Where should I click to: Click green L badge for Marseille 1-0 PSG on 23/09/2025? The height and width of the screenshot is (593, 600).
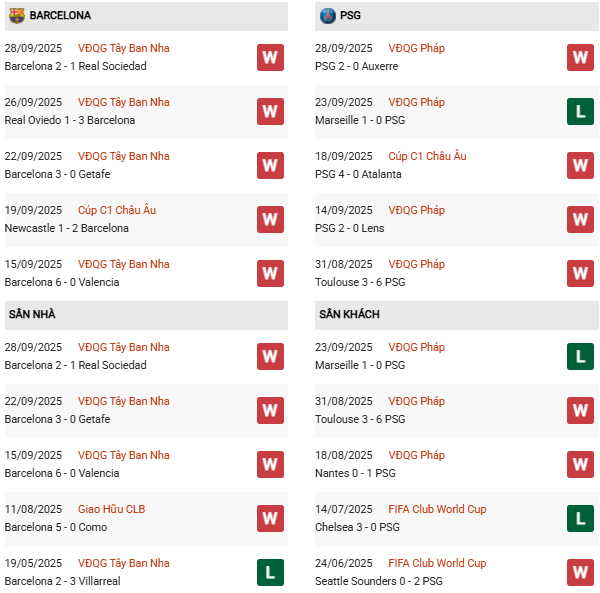(x=581, y=111)
